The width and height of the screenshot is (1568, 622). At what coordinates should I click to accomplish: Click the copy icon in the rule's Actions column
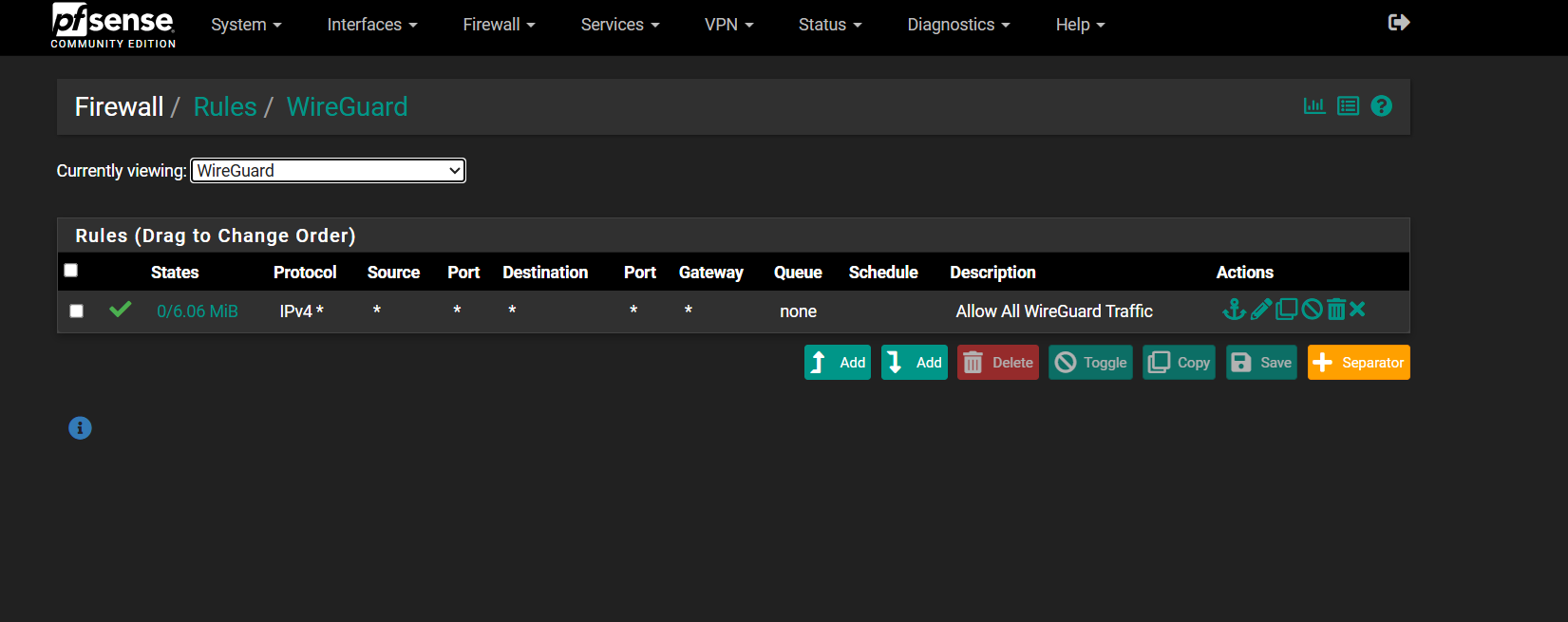coord(1286,310)
